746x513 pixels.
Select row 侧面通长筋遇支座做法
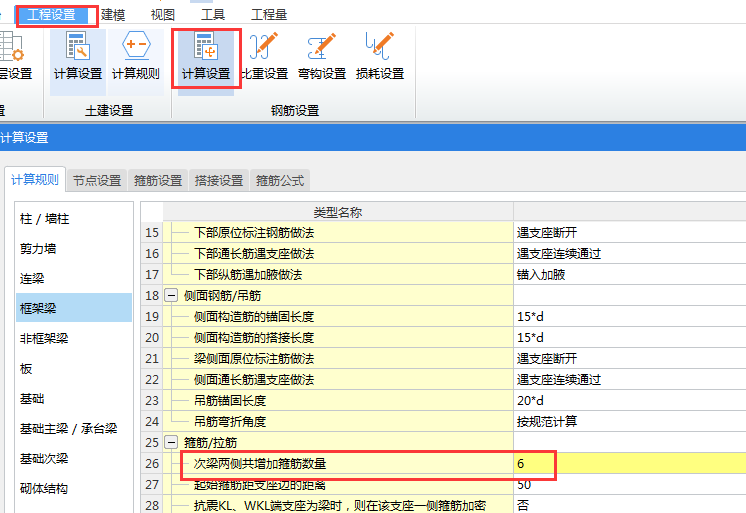[338, 380]
